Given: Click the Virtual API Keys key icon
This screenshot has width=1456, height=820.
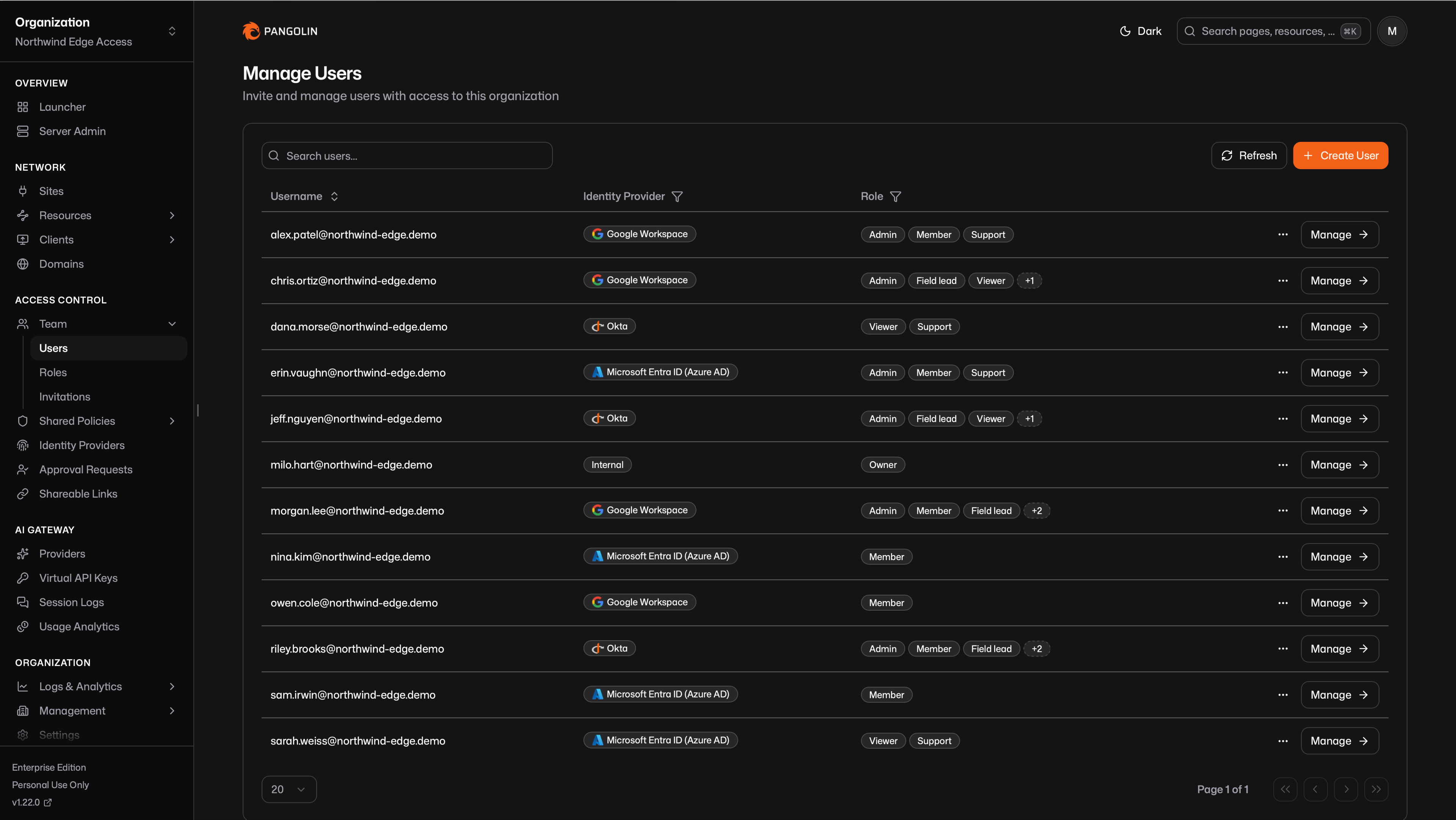Looking at the screenshot, I should [23, 578].
